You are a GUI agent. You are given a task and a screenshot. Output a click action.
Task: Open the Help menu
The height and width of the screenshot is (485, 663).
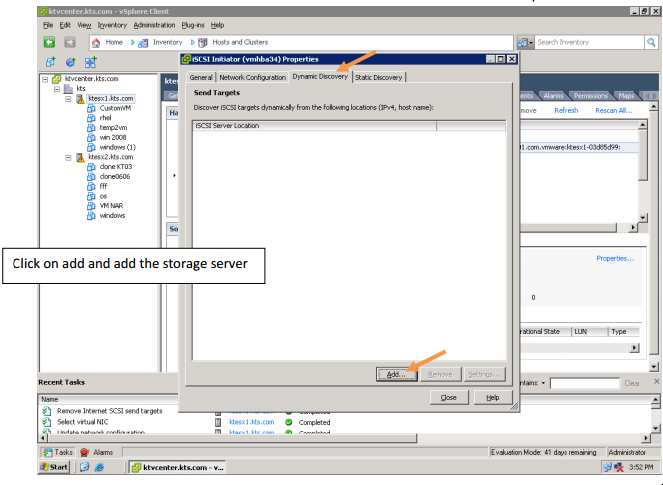pyautogui.click(x=217, y=25)
